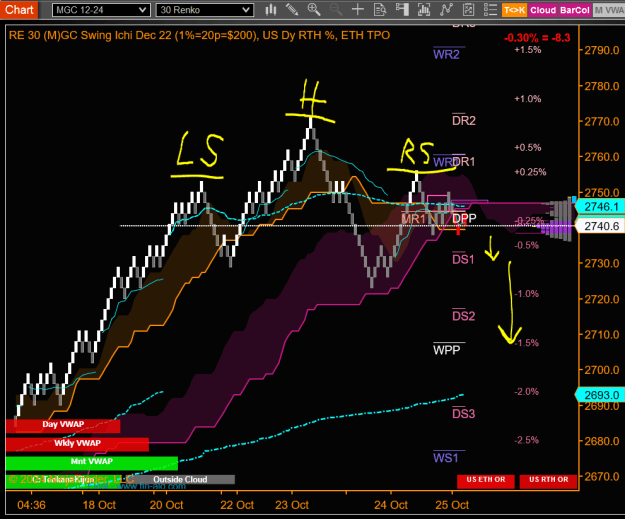Toggle the Cloud magenta button

point(543,10)
